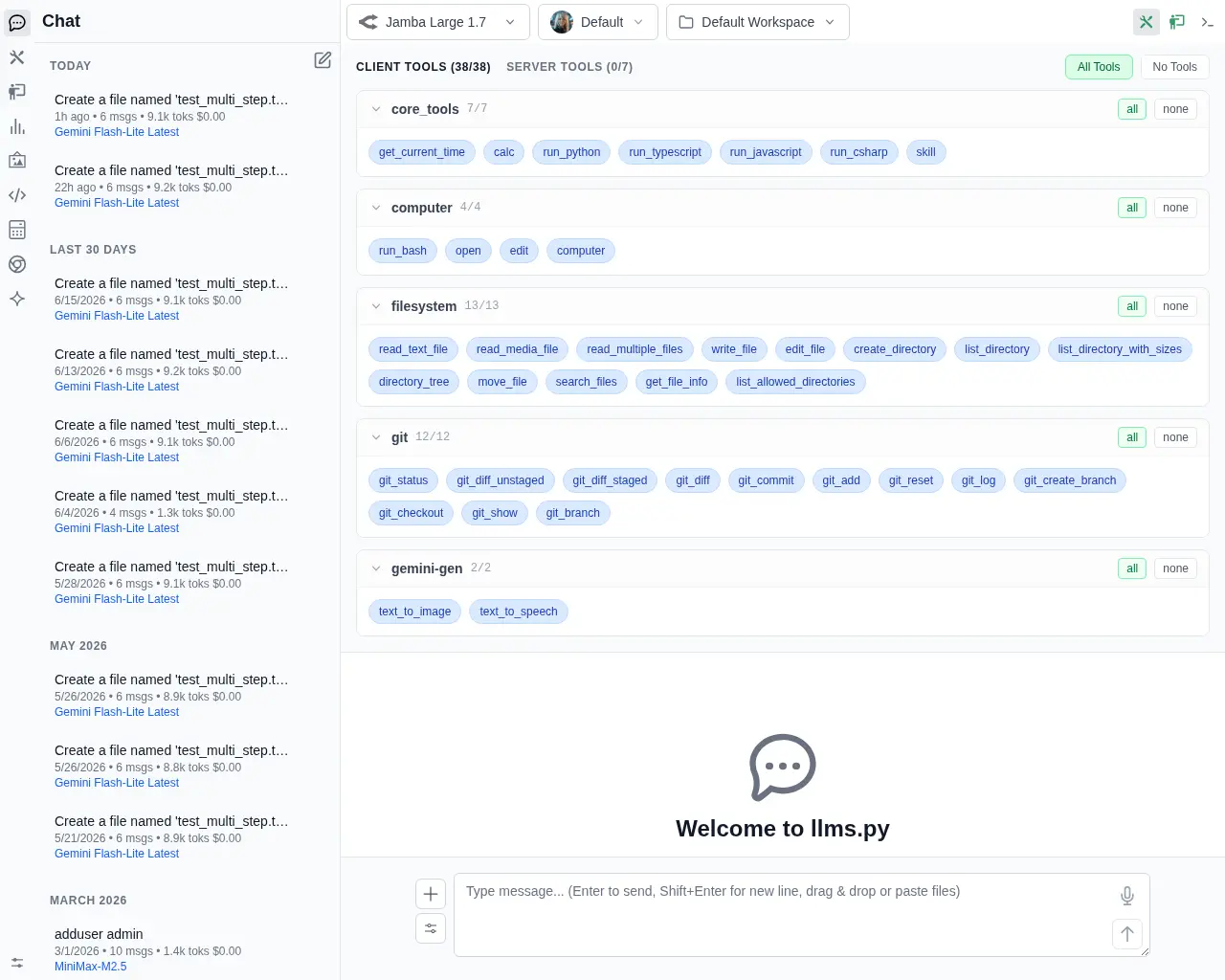1225x980 pixels.
Task: Toggle the text_to_speech tool chip
Action: coord(519,612)
